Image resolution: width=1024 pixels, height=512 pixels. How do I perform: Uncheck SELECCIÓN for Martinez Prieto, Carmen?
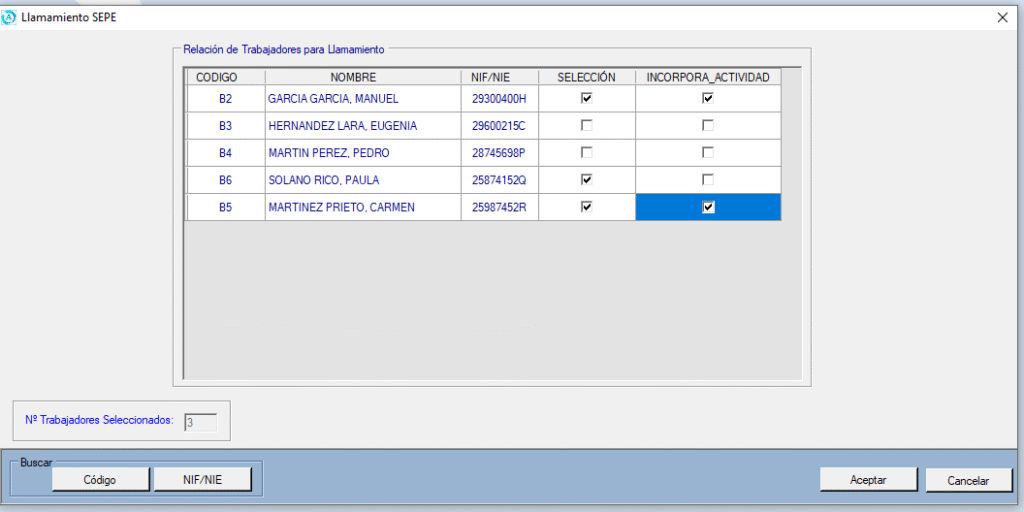(587, 207)
